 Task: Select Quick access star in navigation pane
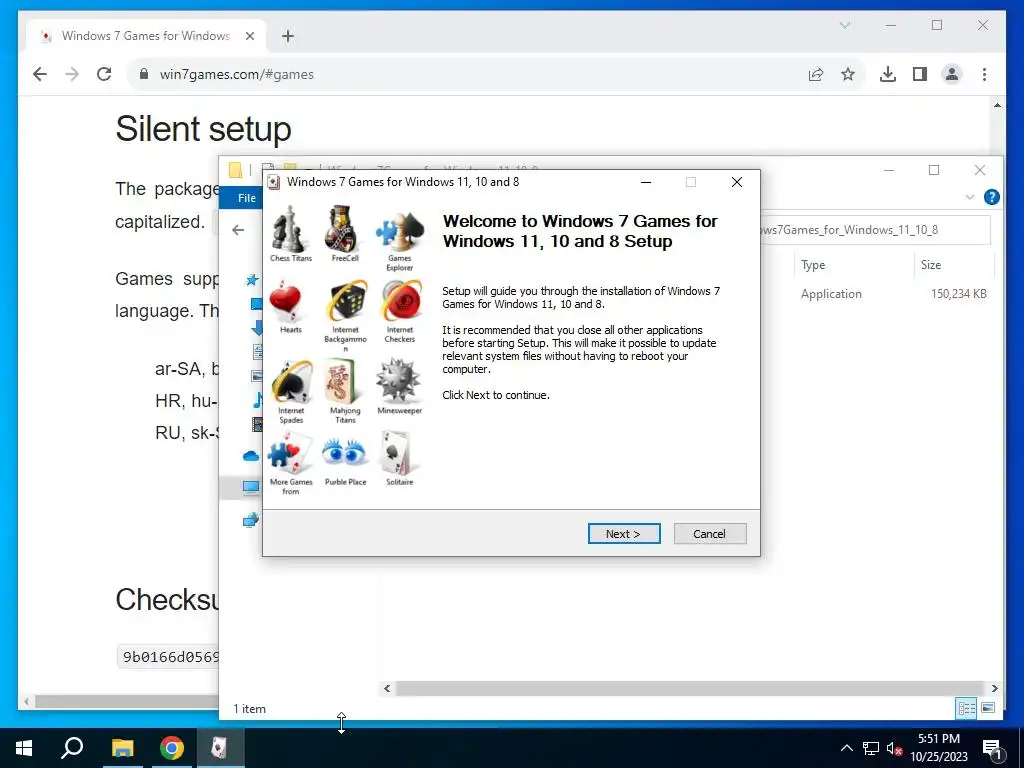(251, 280)
